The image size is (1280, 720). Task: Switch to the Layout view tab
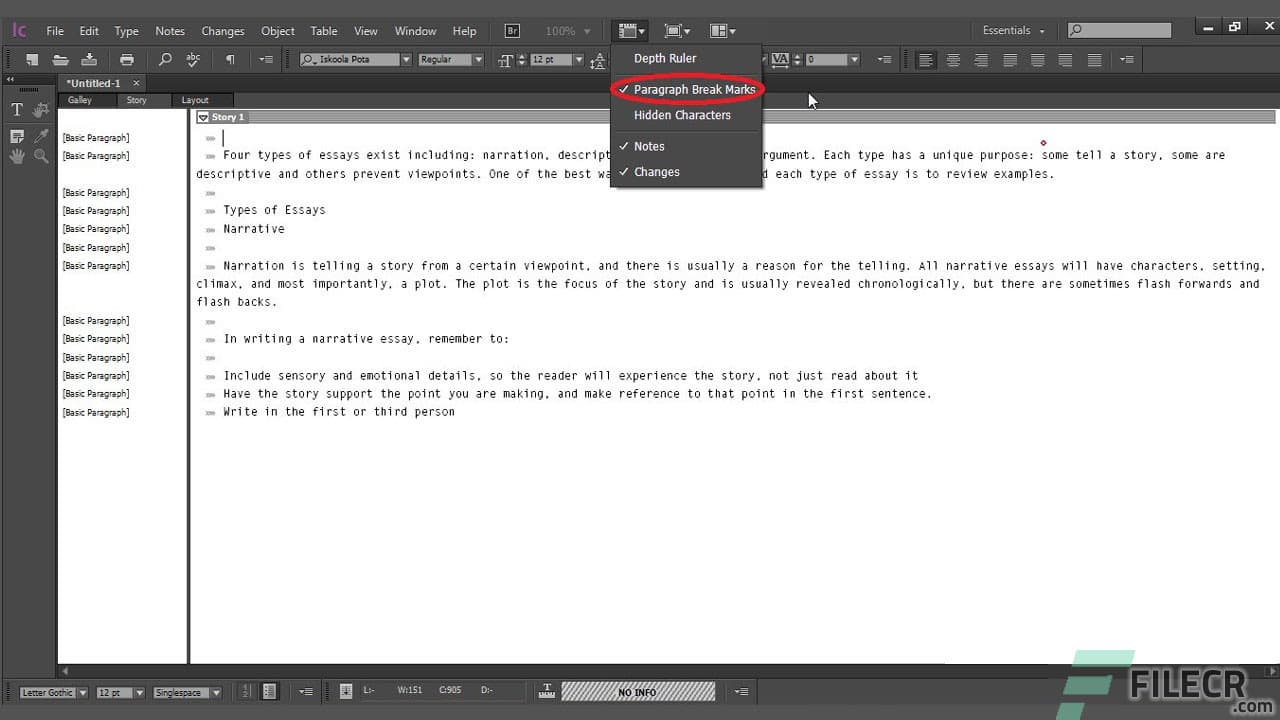click(x=196, y=100)
